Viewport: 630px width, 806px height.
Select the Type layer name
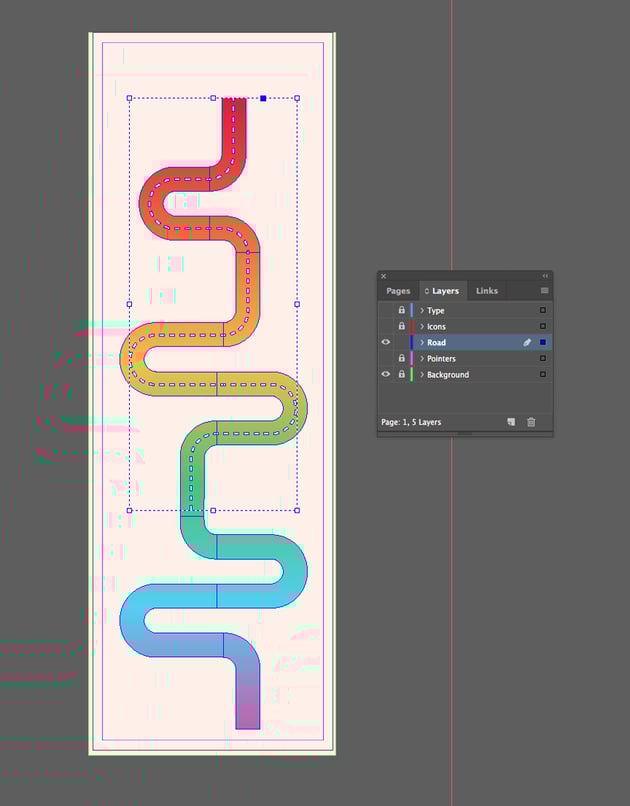436,310
